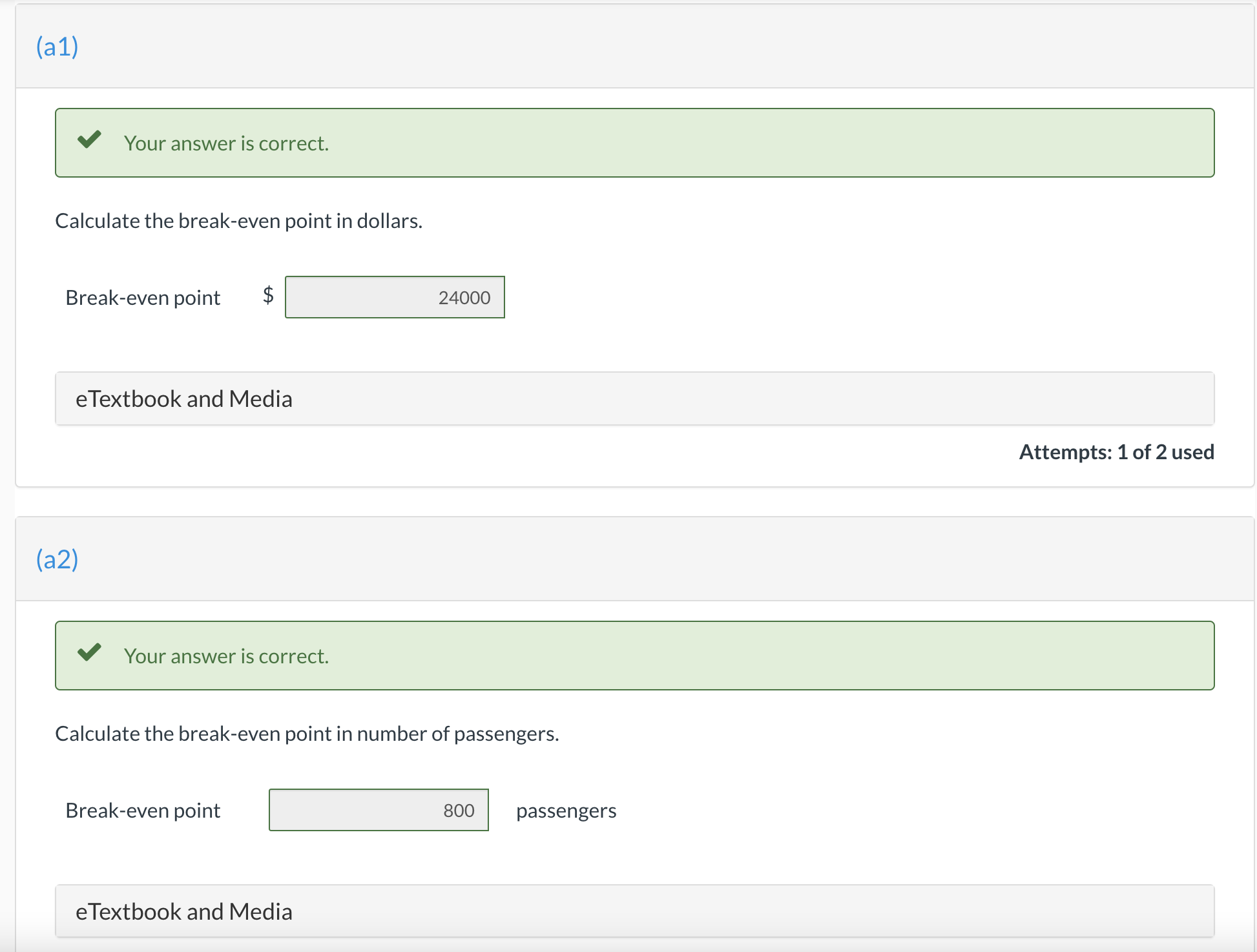Click 'Your answer is correct.' message in a1
Image resolution: width=1257 pixels, height=952 pixels.
(x=226, y=143)
